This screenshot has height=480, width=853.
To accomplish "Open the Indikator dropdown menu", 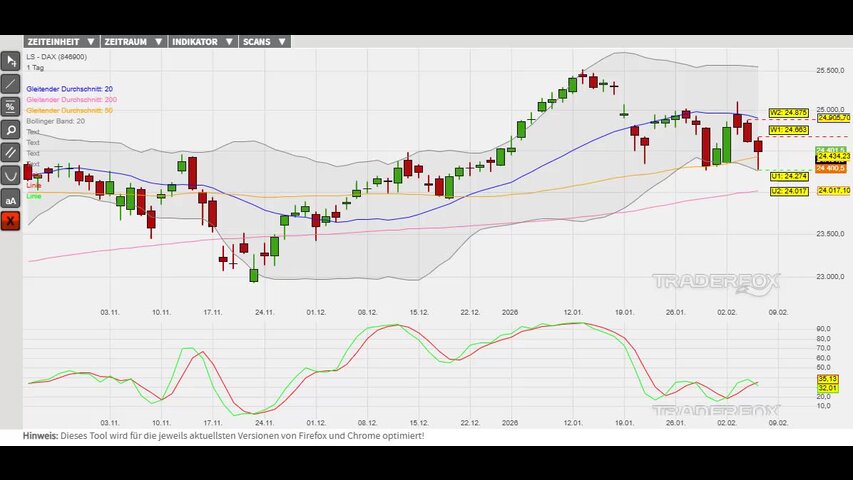I will (201, 42).
